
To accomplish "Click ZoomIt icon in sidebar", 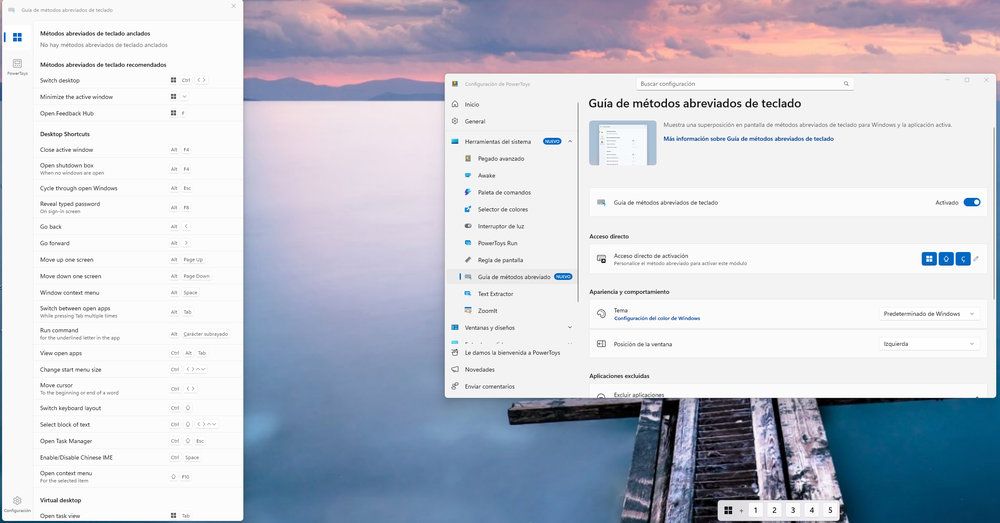I will (x=467, y=310).
